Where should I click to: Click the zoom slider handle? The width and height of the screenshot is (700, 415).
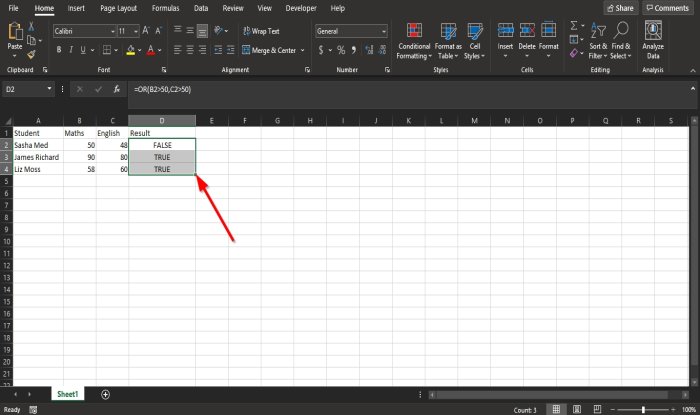tap(643, 410)
